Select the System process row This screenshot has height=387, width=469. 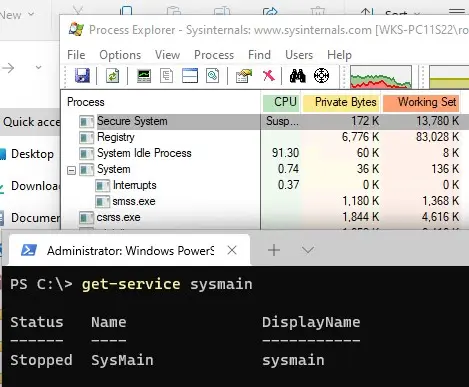click(x=265, y=169)
